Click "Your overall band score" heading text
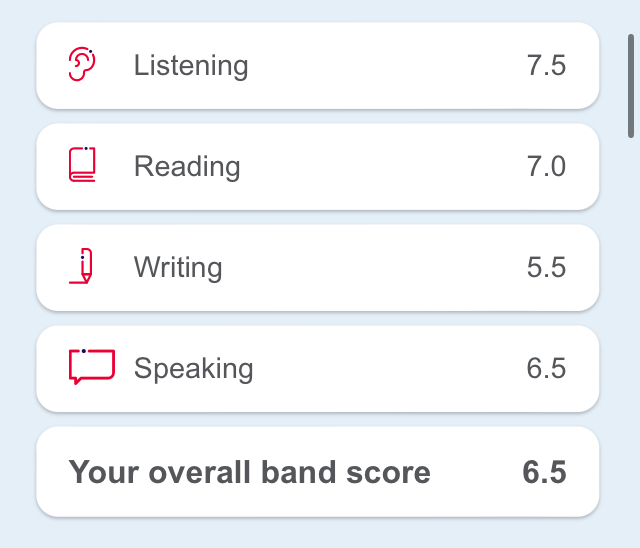The height and width of the screenshot is (548, 640). pos(249,472)
